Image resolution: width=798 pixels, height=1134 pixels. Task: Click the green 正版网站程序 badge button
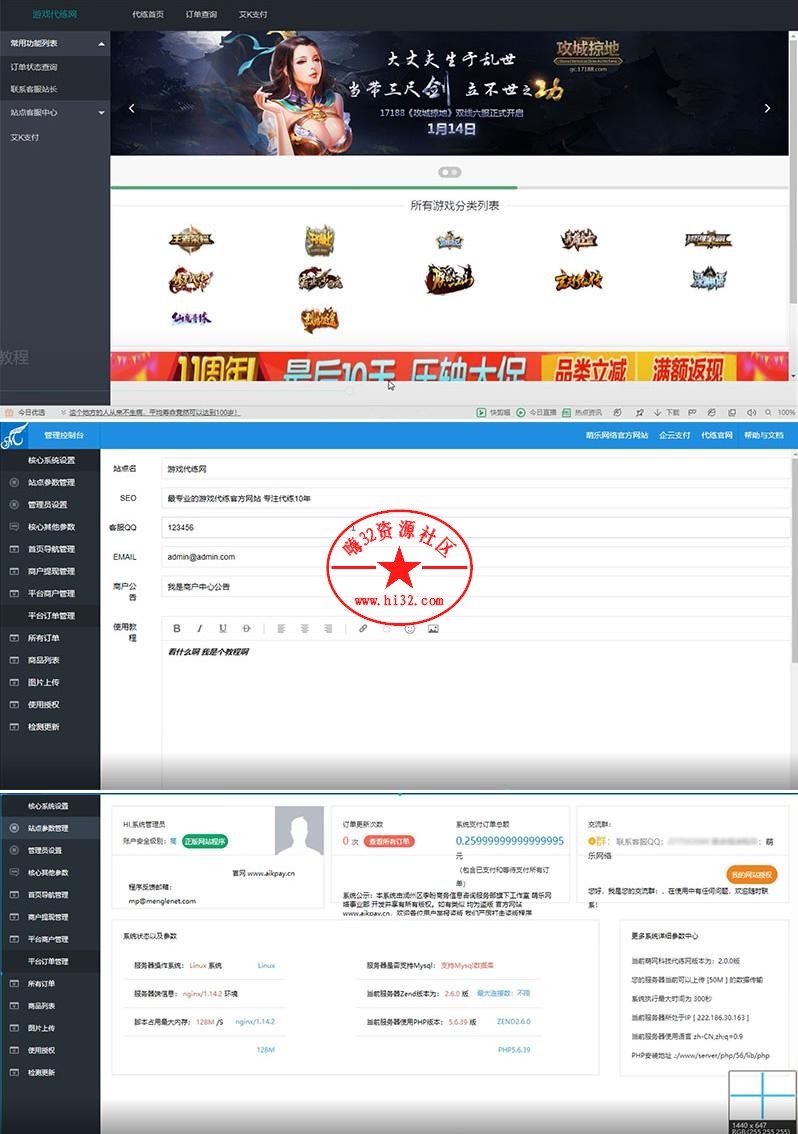205,842
